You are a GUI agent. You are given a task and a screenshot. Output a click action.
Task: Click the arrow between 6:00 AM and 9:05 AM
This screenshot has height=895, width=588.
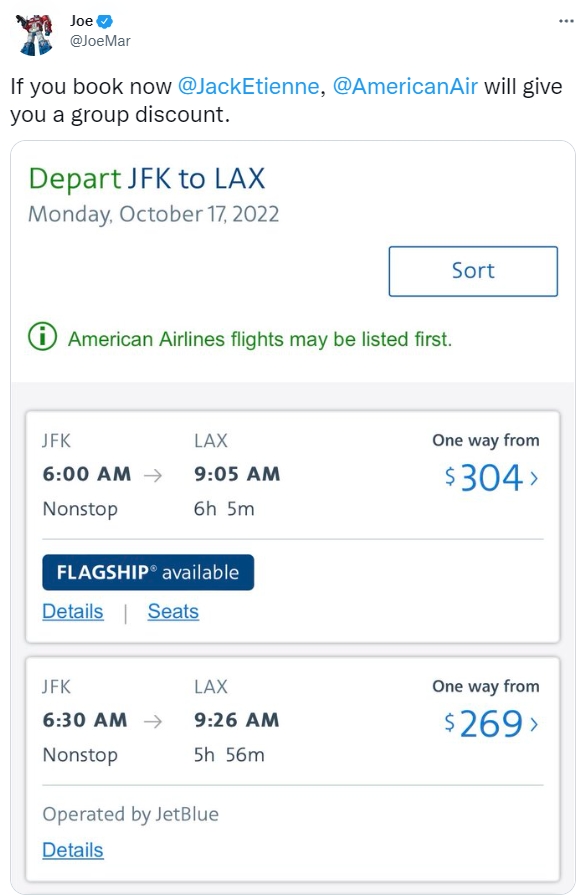[x=152, y=475]
